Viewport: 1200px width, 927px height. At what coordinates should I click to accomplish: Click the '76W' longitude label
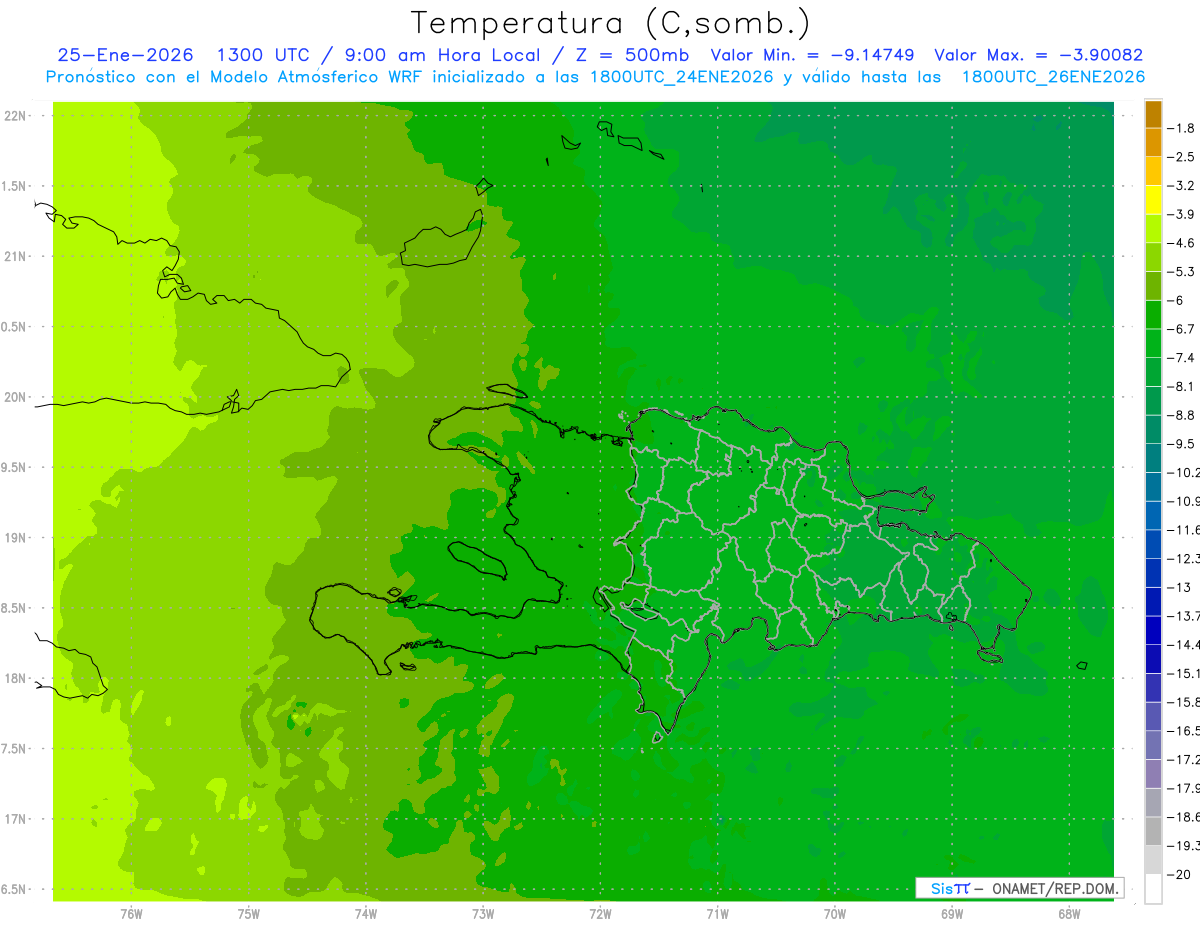click(x=131, y=913)
